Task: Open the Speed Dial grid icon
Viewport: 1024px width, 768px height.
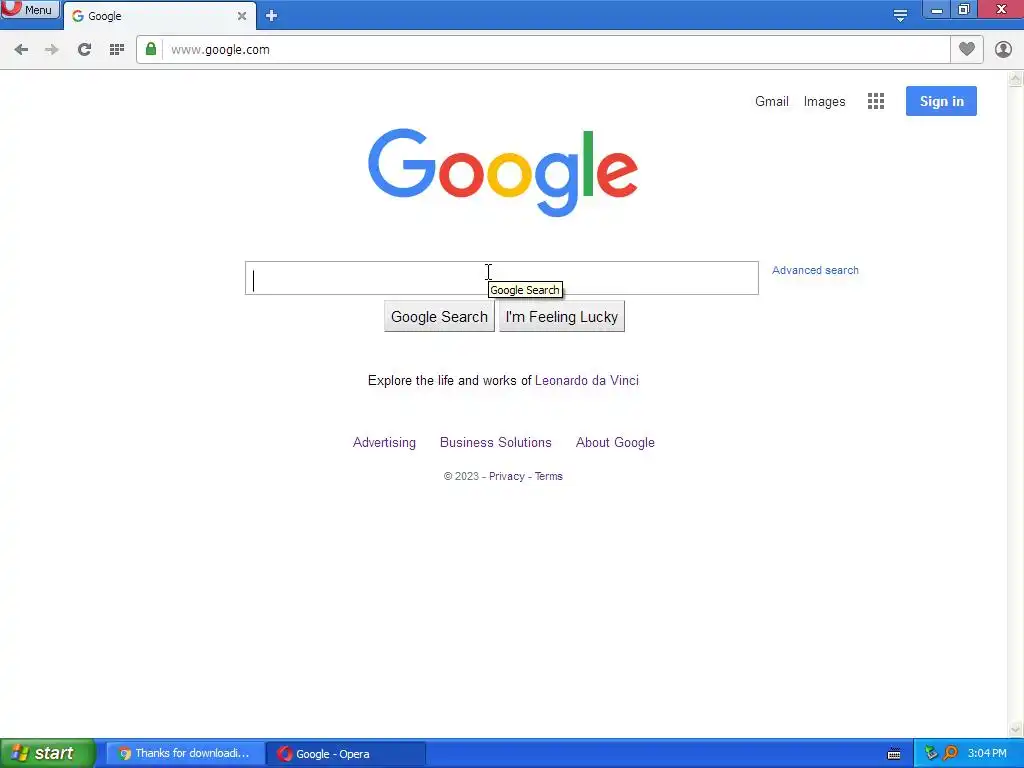Action: pyautogui.click(x=117, y=50)
